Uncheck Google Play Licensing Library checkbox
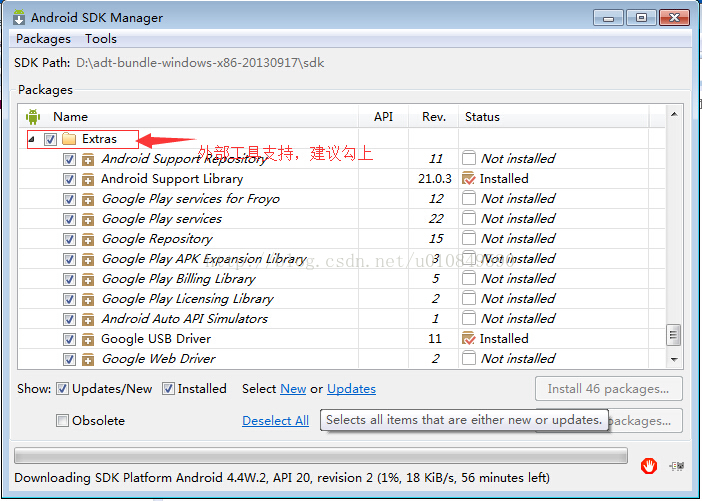The height and width of the screenshot is (501, 702). tap(69, 299)
